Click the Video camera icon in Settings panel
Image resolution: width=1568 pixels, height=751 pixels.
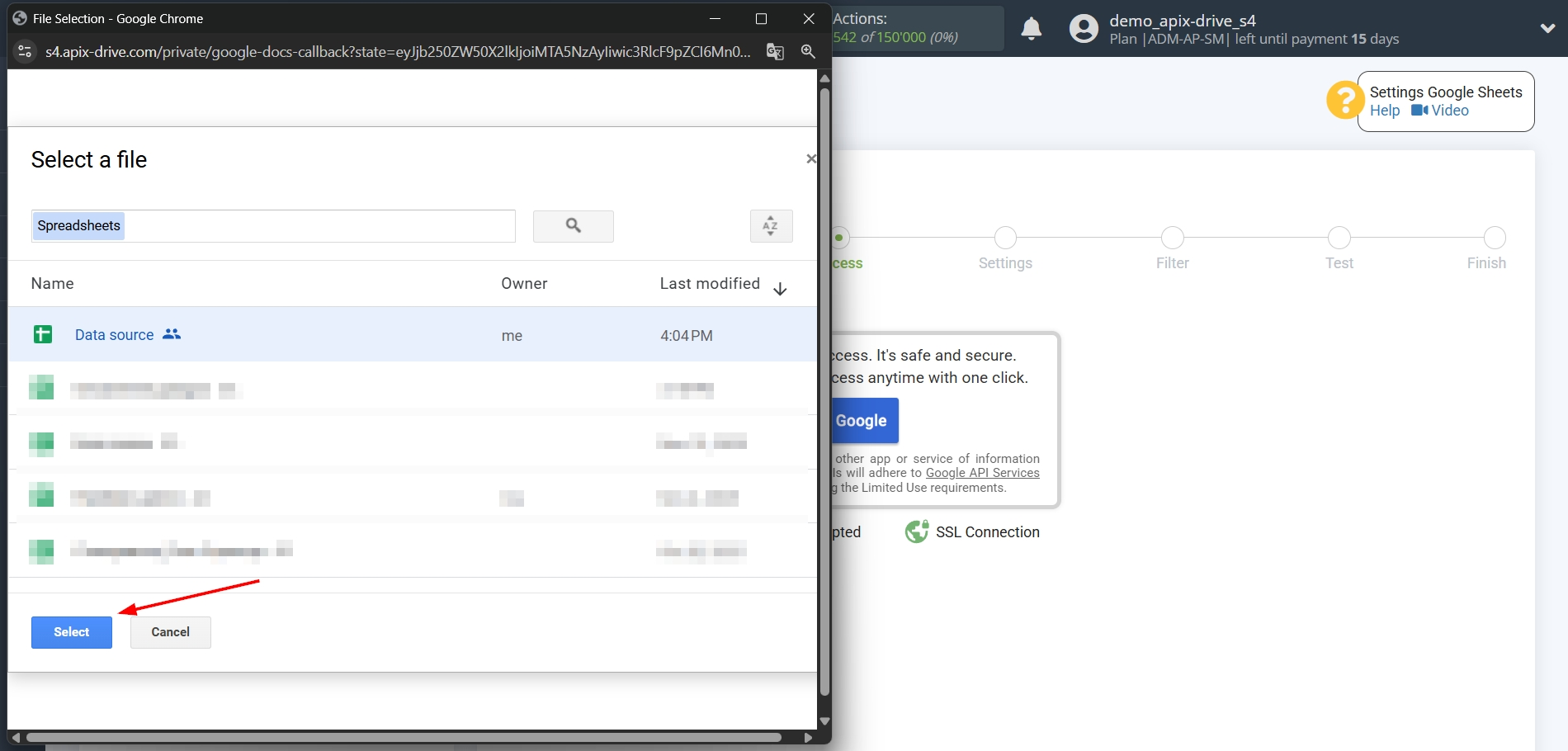point(1420,111)
